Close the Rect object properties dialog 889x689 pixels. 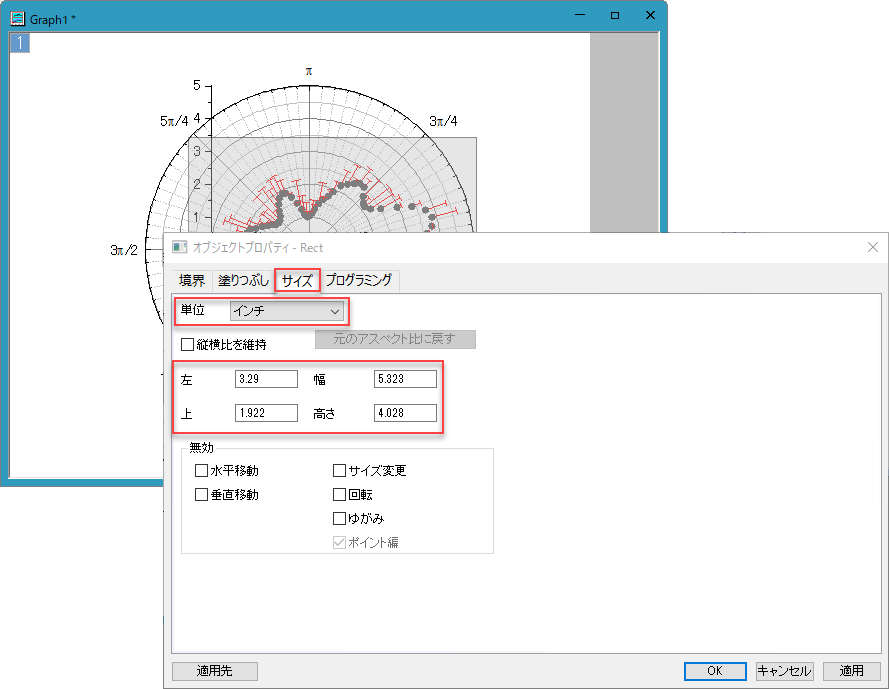coord(873,247)
